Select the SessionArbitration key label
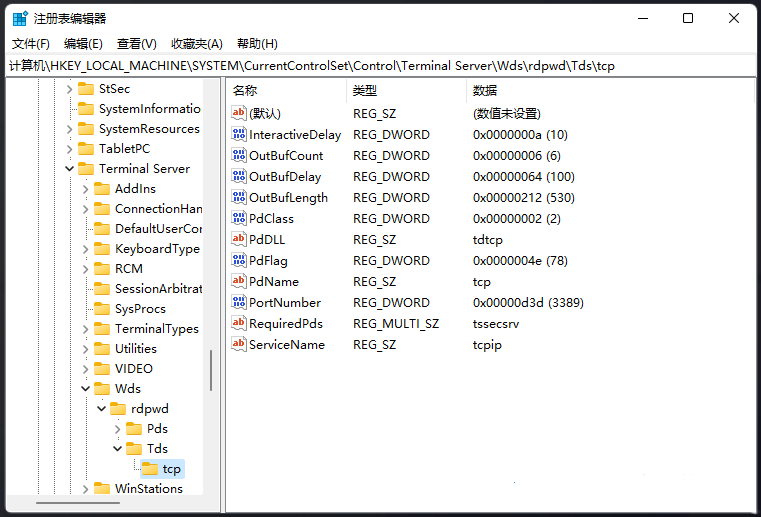The image size is (761, 517). click(x=158, y=288)
